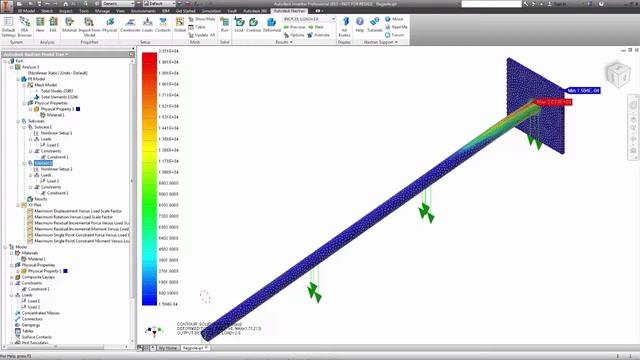
Task: Go to Next result
Action: coord(316,27)
